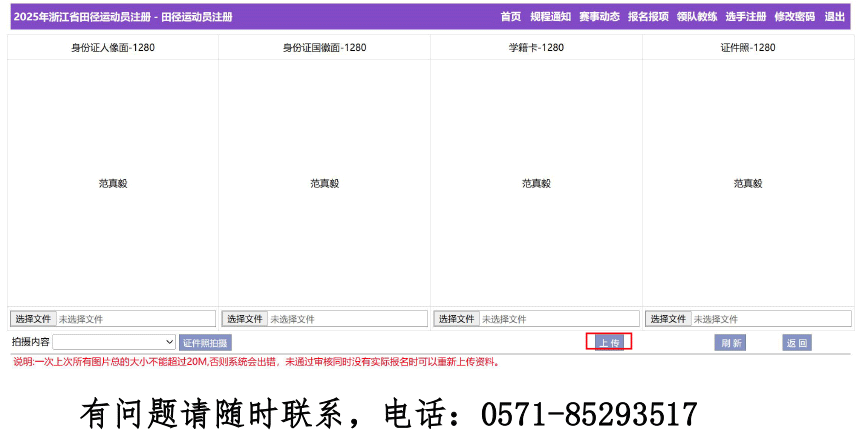Click the 刷新 refresh button
865x430 pixels.
click(731, 343)
